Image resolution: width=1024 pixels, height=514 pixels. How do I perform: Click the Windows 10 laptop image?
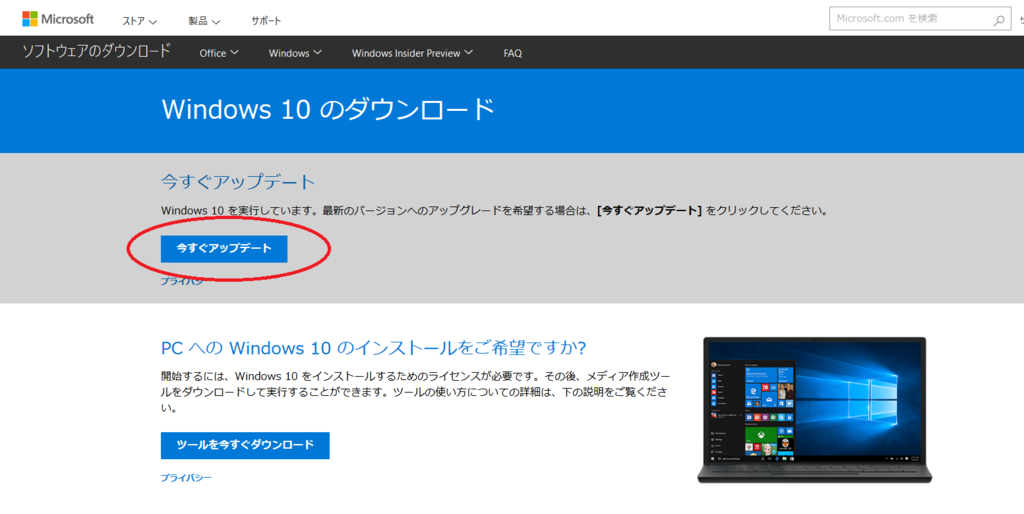point(814,410)
